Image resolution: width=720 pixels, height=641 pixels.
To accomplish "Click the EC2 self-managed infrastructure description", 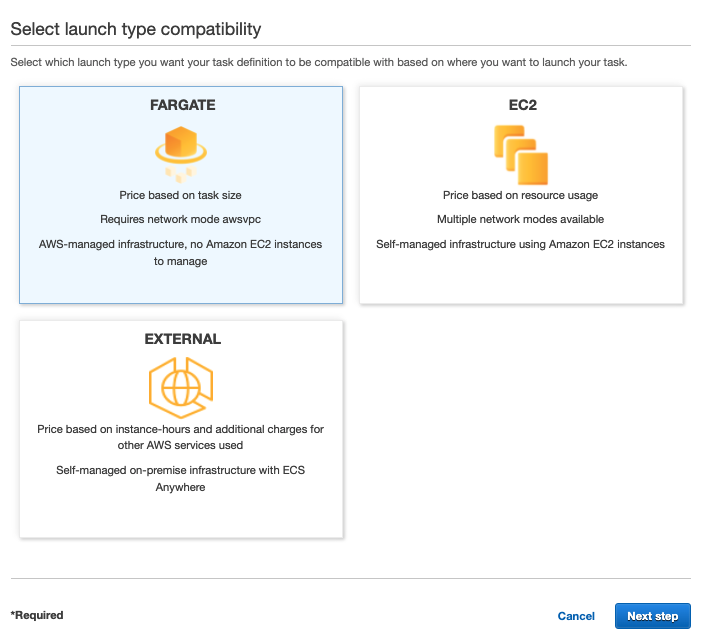I will [520, 244].
